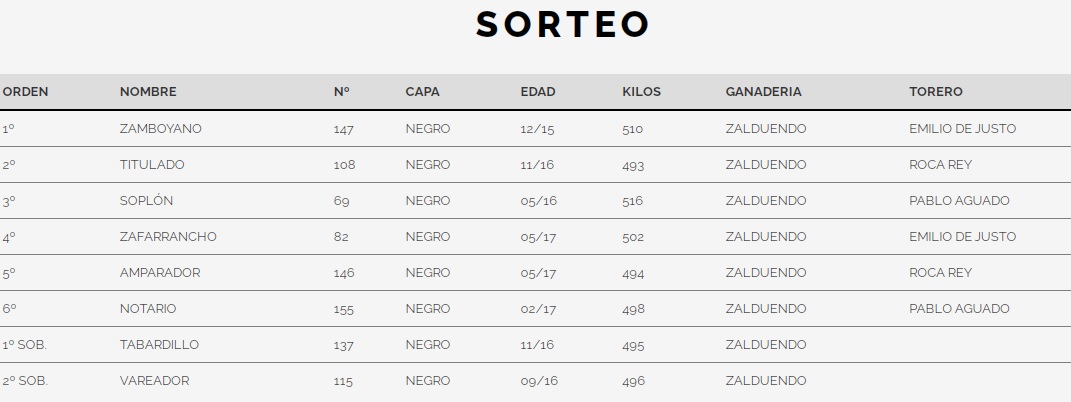Click the NOTARIO name cell
The image size is (1071, 402).
pos(148,309)
